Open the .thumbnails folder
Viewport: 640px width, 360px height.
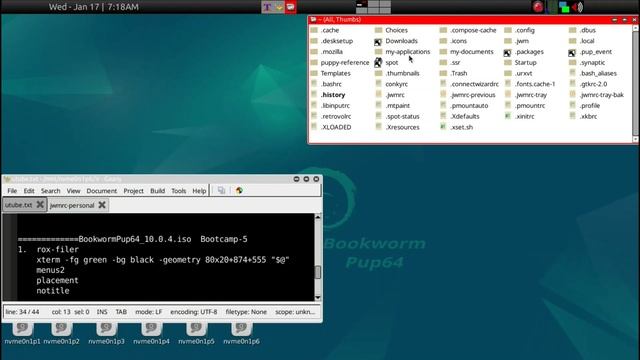point(397,73)
